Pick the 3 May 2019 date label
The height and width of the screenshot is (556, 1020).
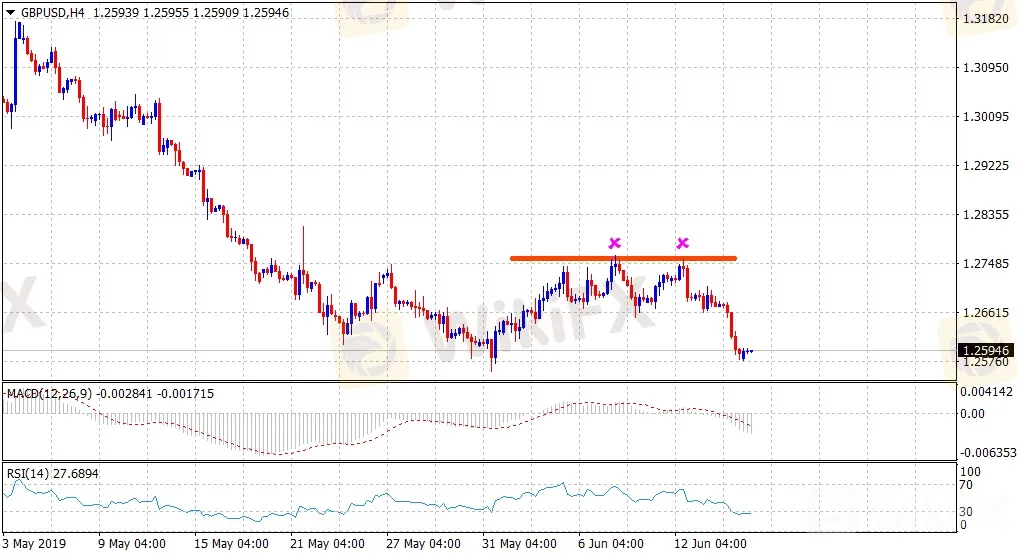tap(35, 545)
